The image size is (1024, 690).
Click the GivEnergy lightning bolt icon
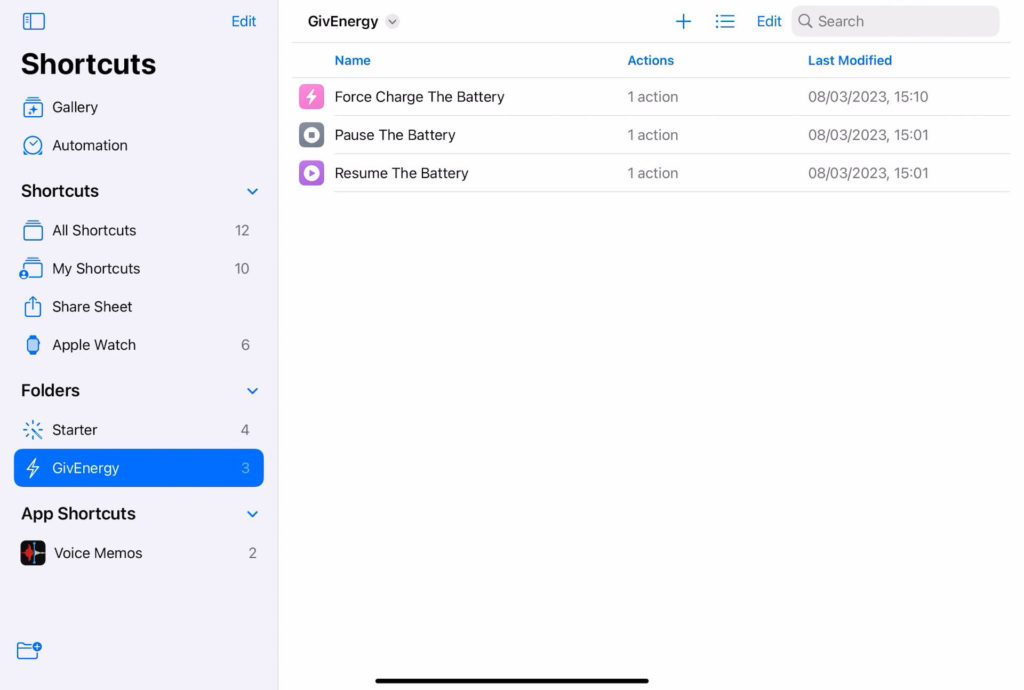click(33, 467)
